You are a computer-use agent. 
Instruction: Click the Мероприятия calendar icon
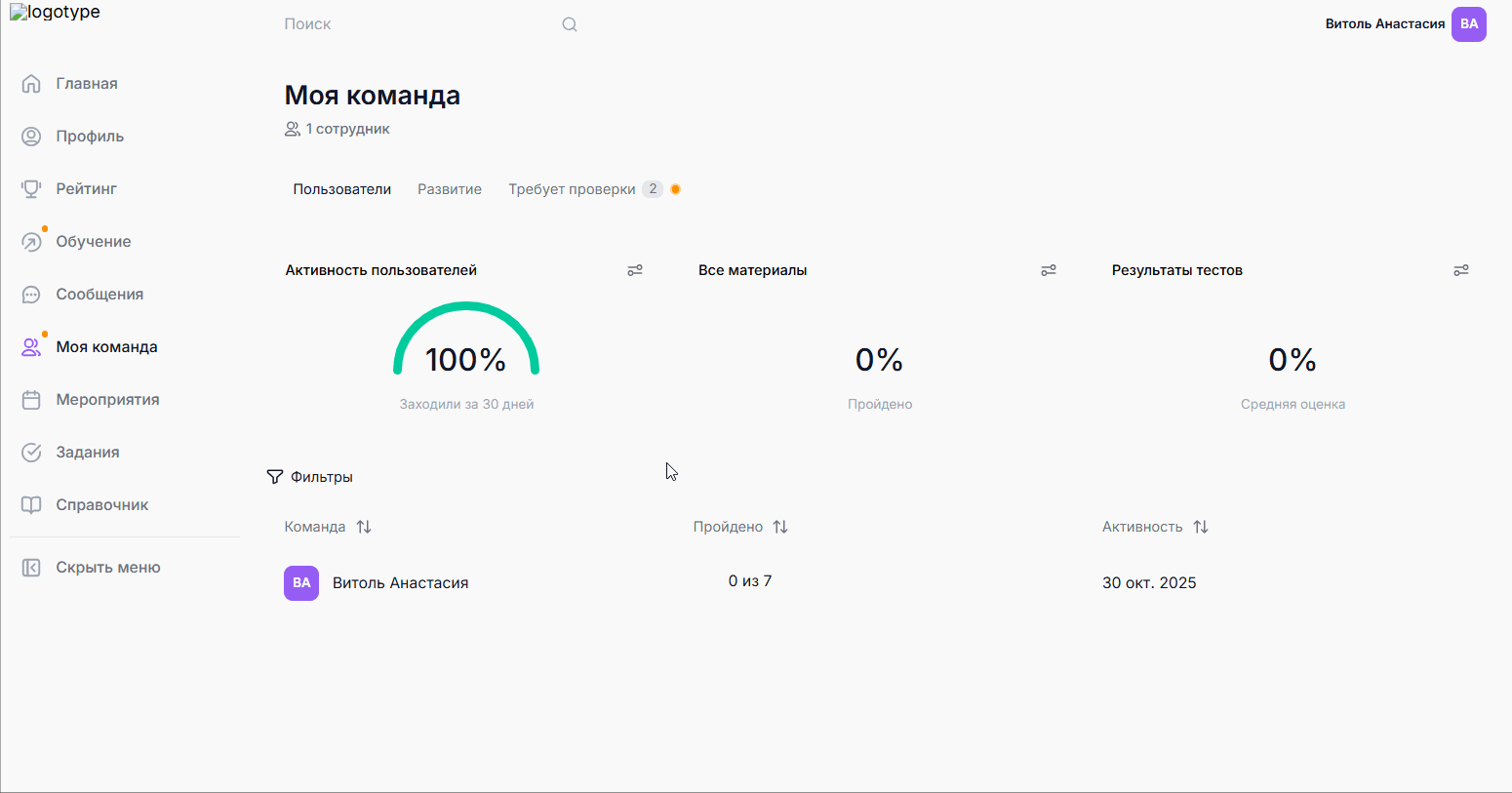pos(31,400)
